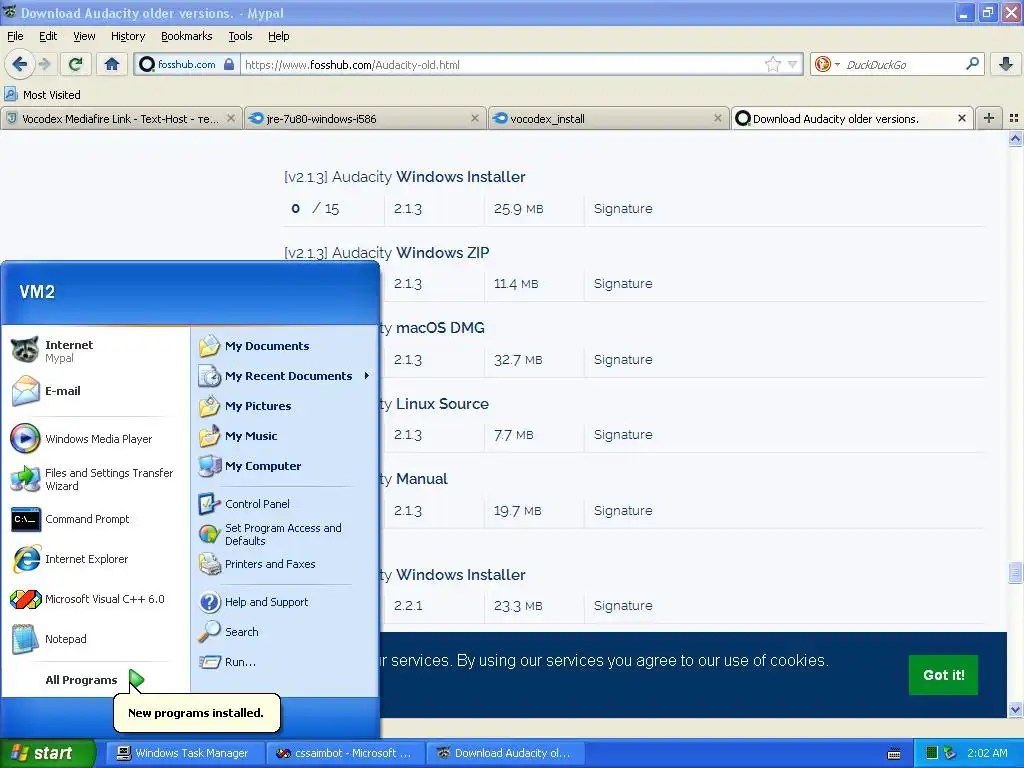Switch to jre-7u80-windows-i586 tab
The width and height of the screenshot is (1024, 768).
pyautogui.click(x=364, y=119)
